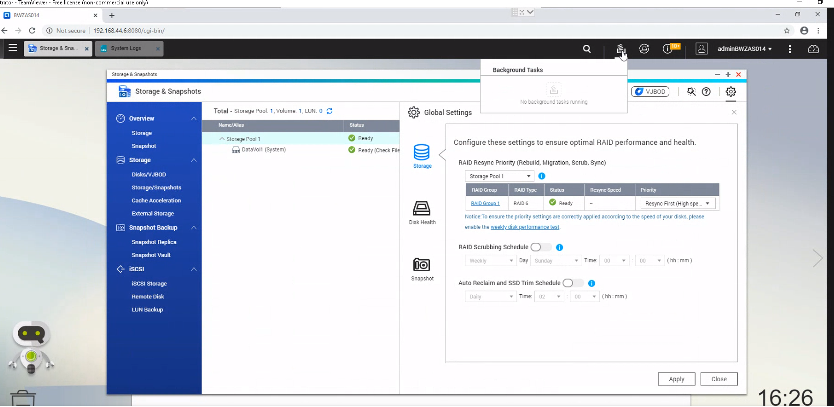Click the Apply button
Screen dimensions: 834x407
pyautogui.click(x=677, y=379)
